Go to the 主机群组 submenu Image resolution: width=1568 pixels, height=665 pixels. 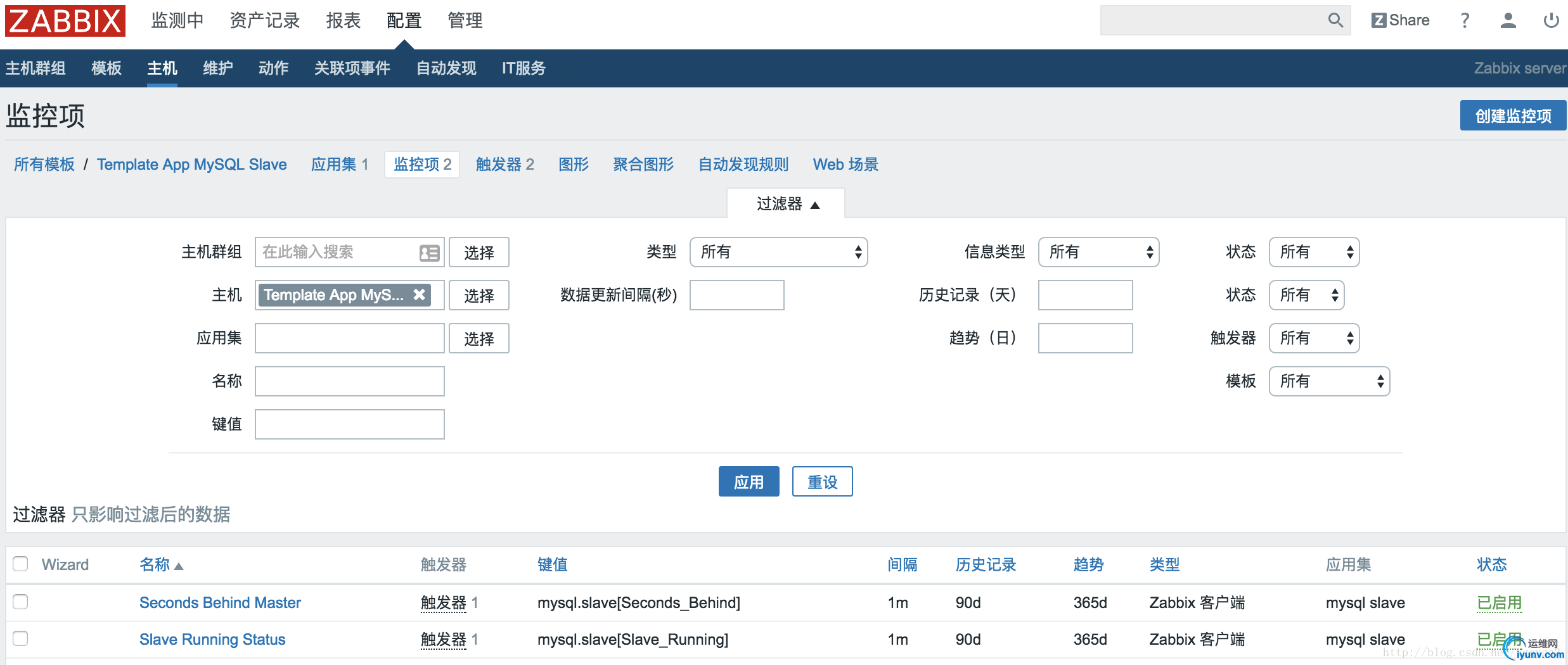[x=35, y=68]
